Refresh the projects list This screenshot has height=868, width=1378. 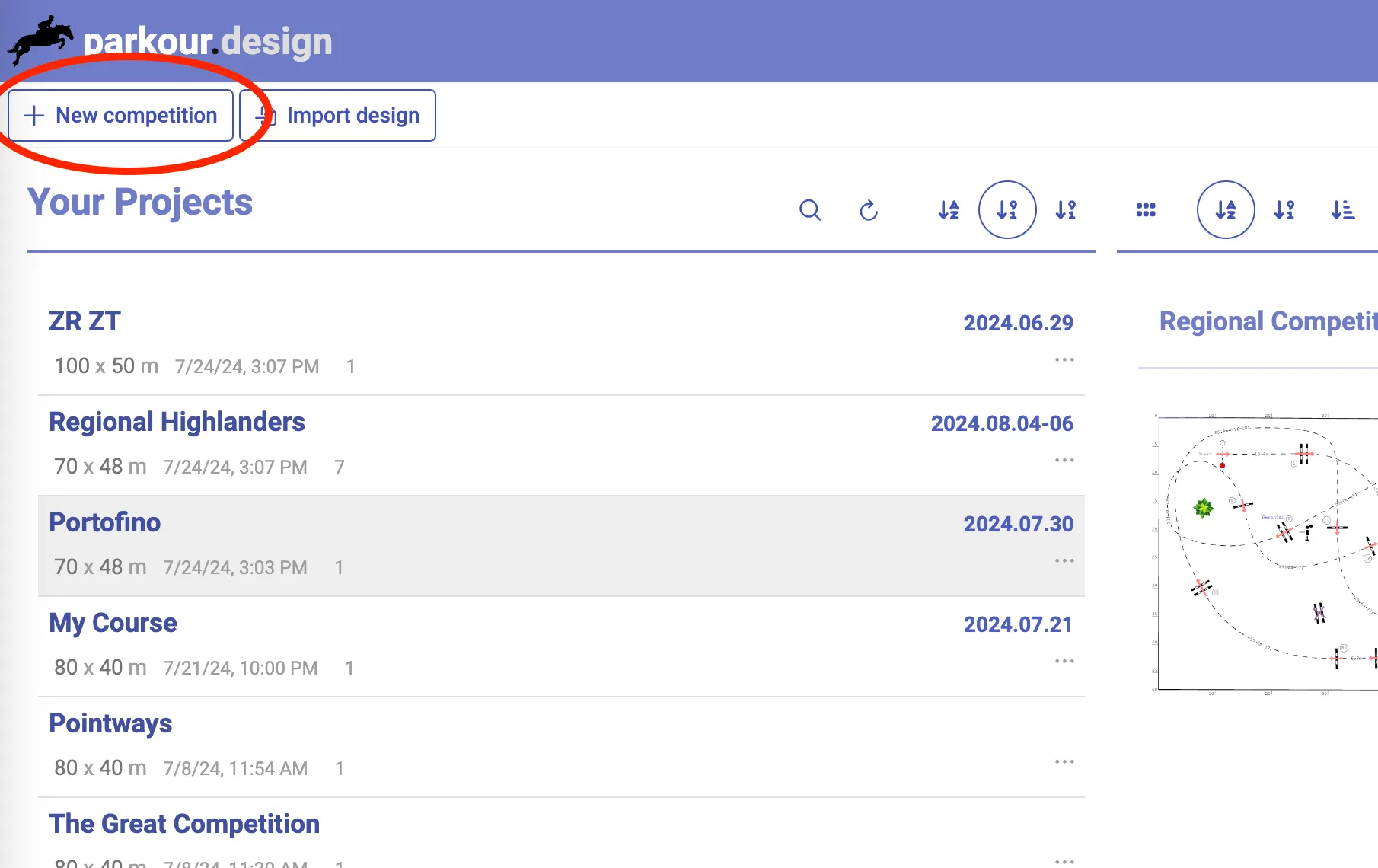click(x=869, y=210)
